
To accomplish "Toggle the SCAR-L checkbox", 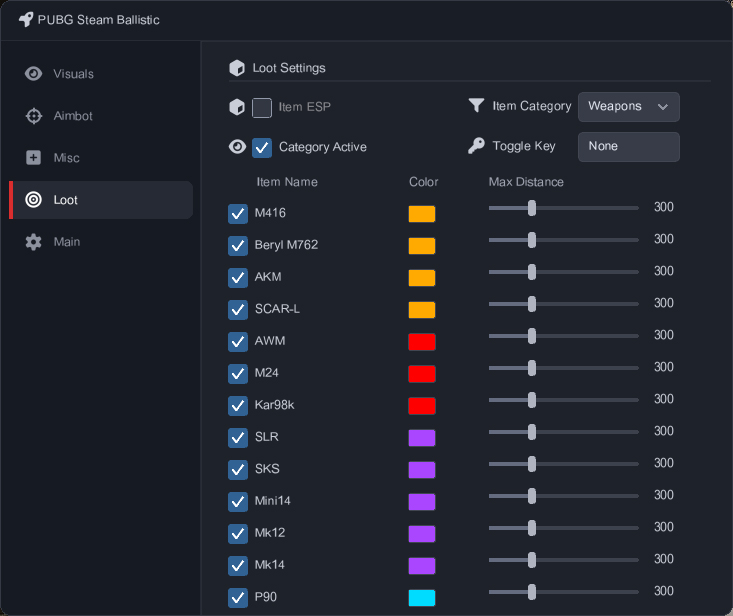I will [x=238, y=310].
